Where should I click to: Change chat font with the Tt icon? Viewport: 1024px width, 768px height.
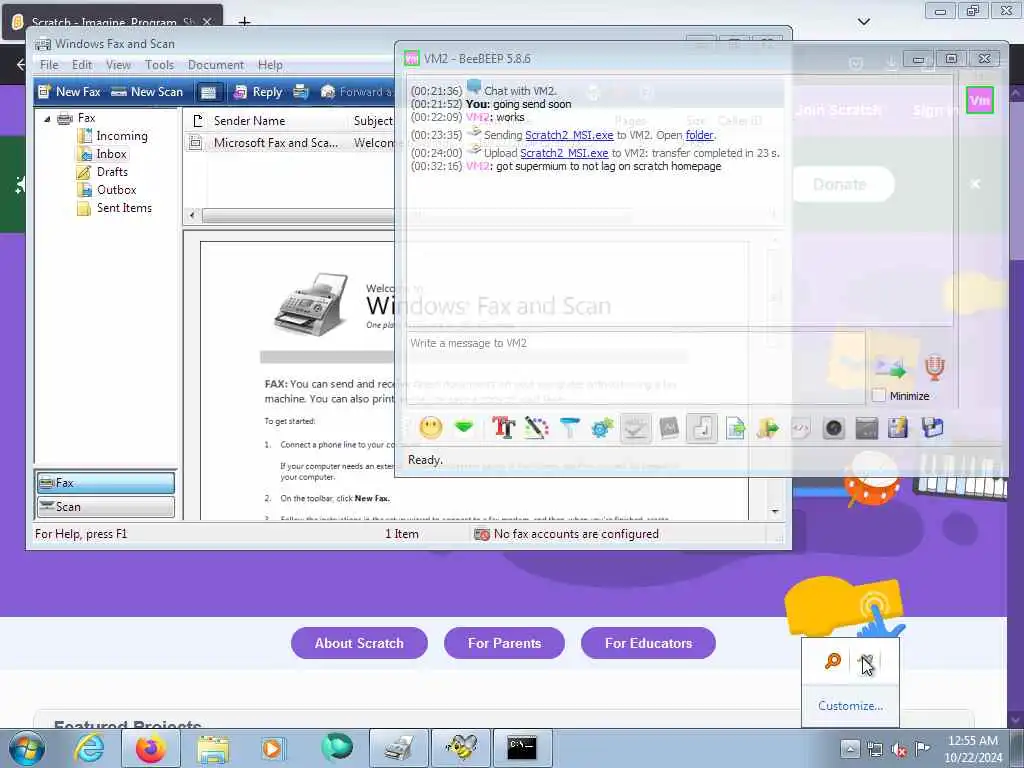[x=504, y=428]
